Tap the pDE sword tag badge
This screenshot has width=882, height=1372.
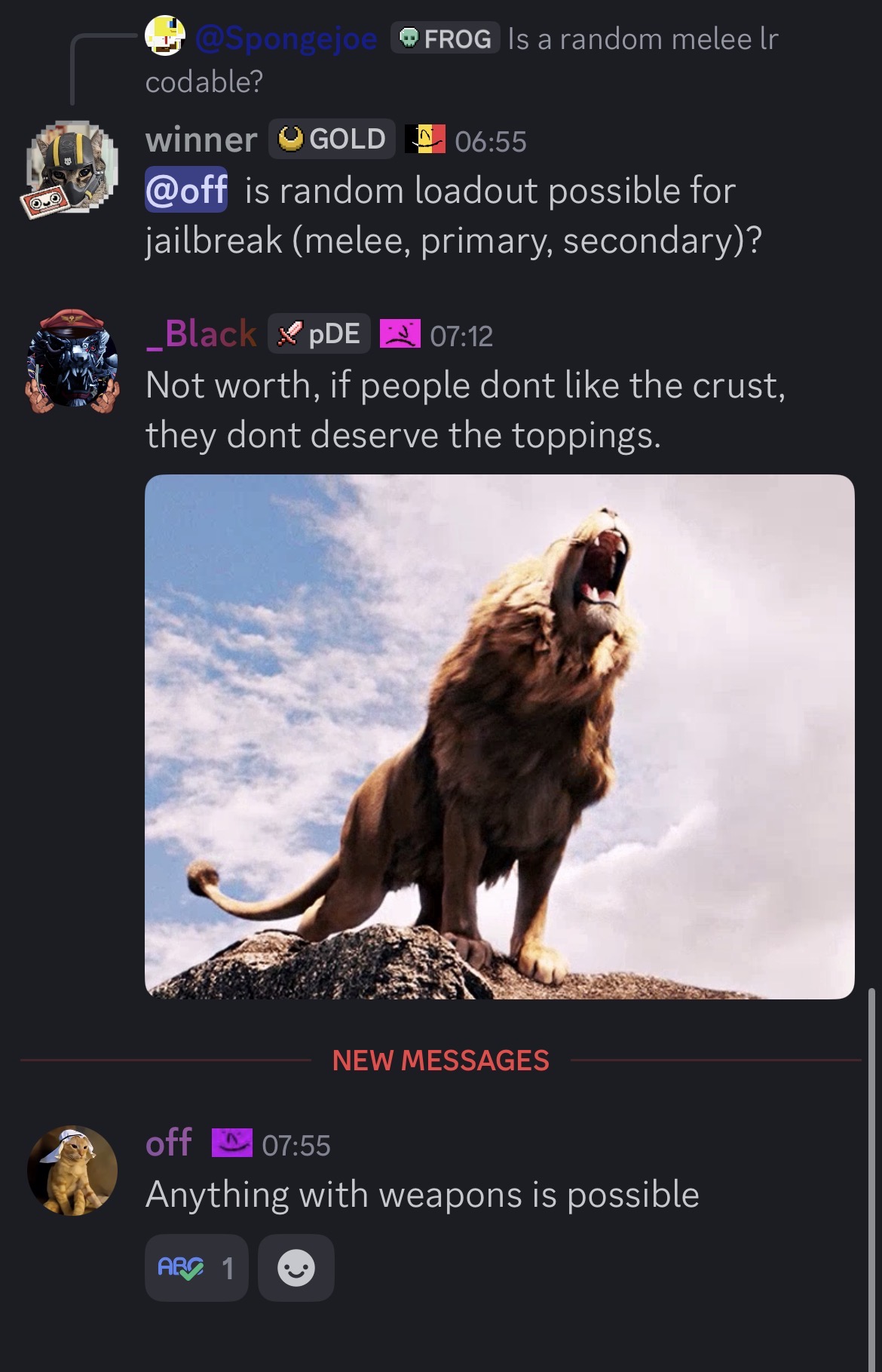319,333
